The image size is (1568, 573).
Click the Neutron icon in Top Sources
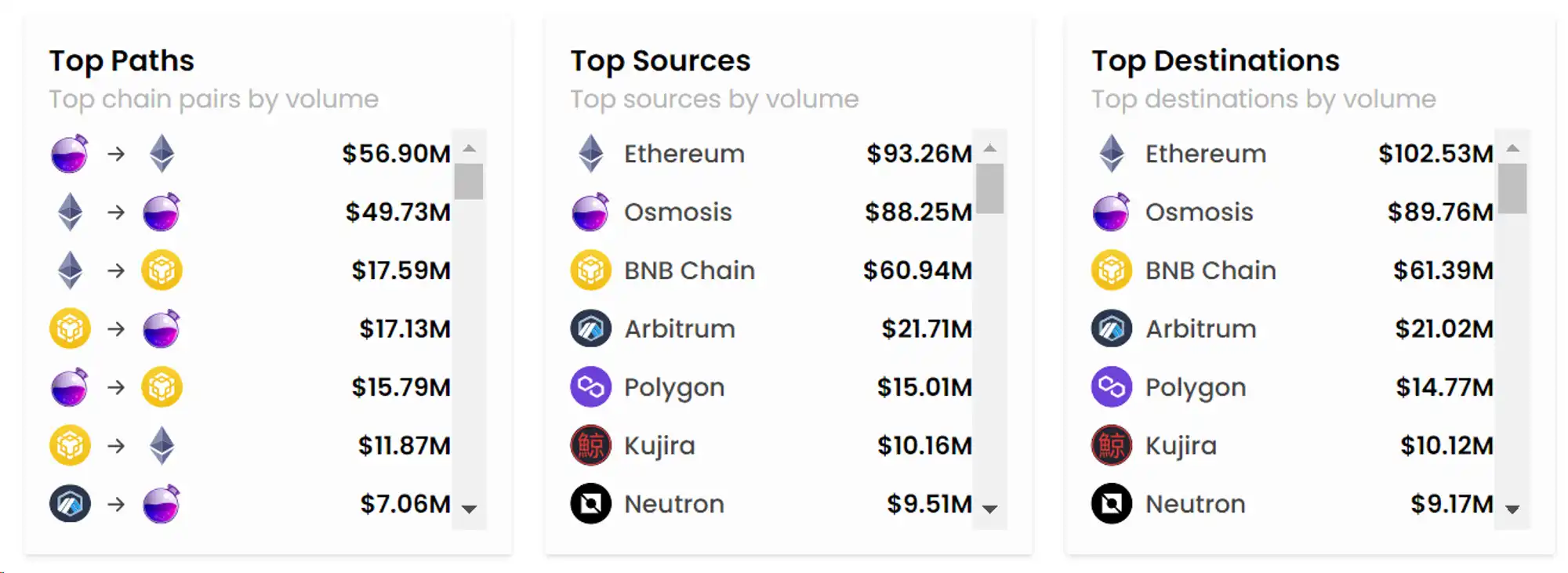tap(590, 504)
